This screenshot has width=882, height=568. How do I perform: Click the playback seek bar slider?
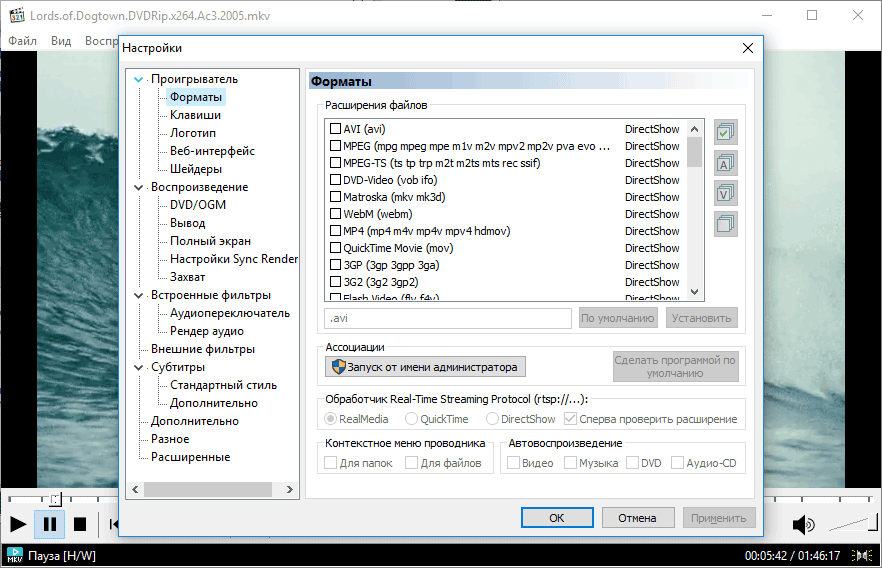(x=56, y=498)
